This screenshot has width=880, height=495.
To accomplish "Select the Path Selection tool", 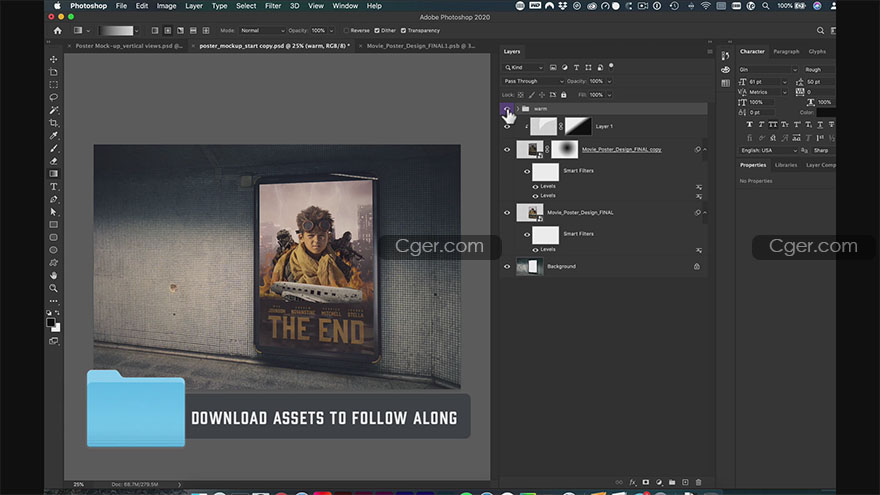I will point(53,212).
